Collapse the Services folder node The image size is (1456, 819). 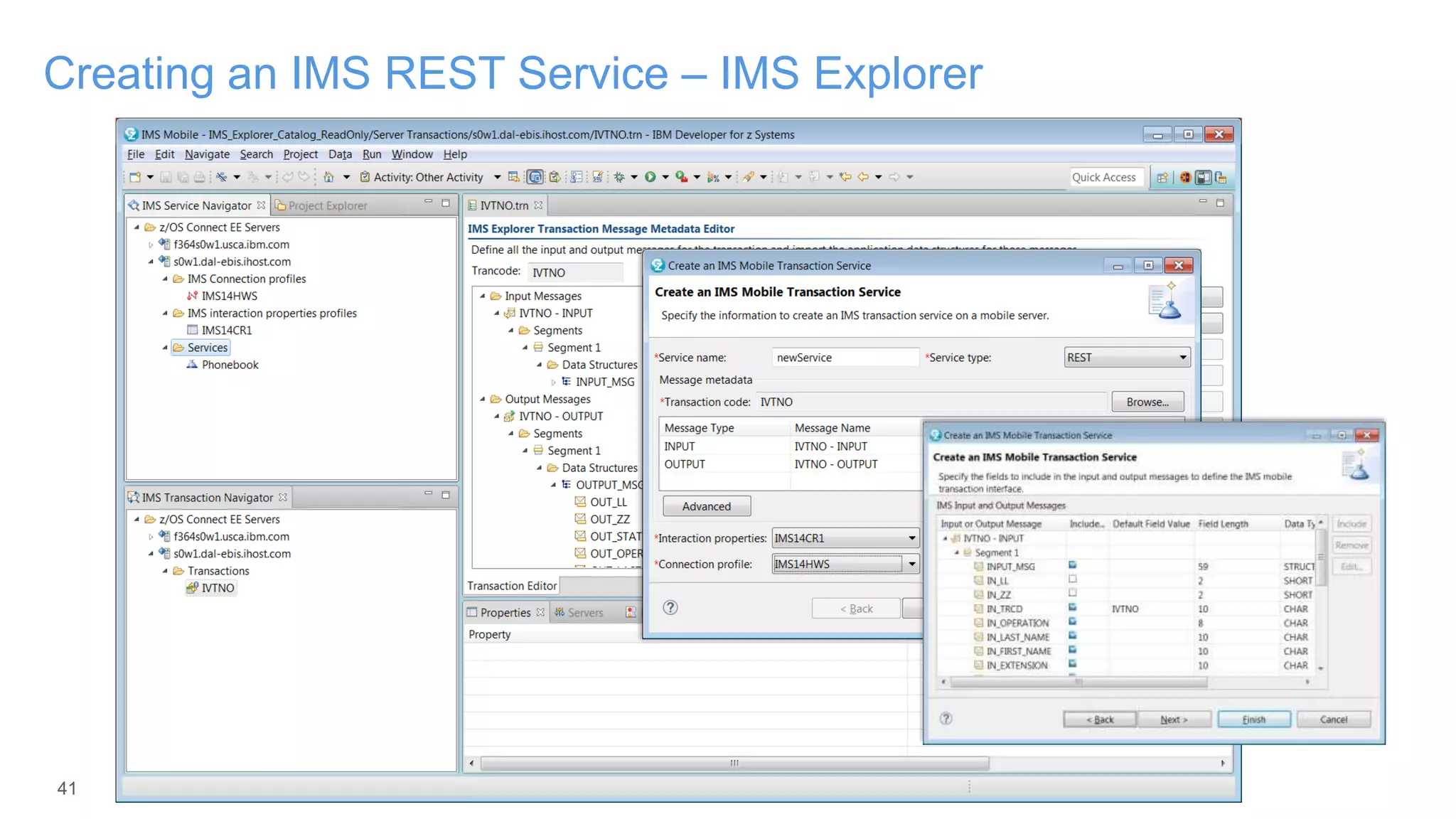(165, 348)
